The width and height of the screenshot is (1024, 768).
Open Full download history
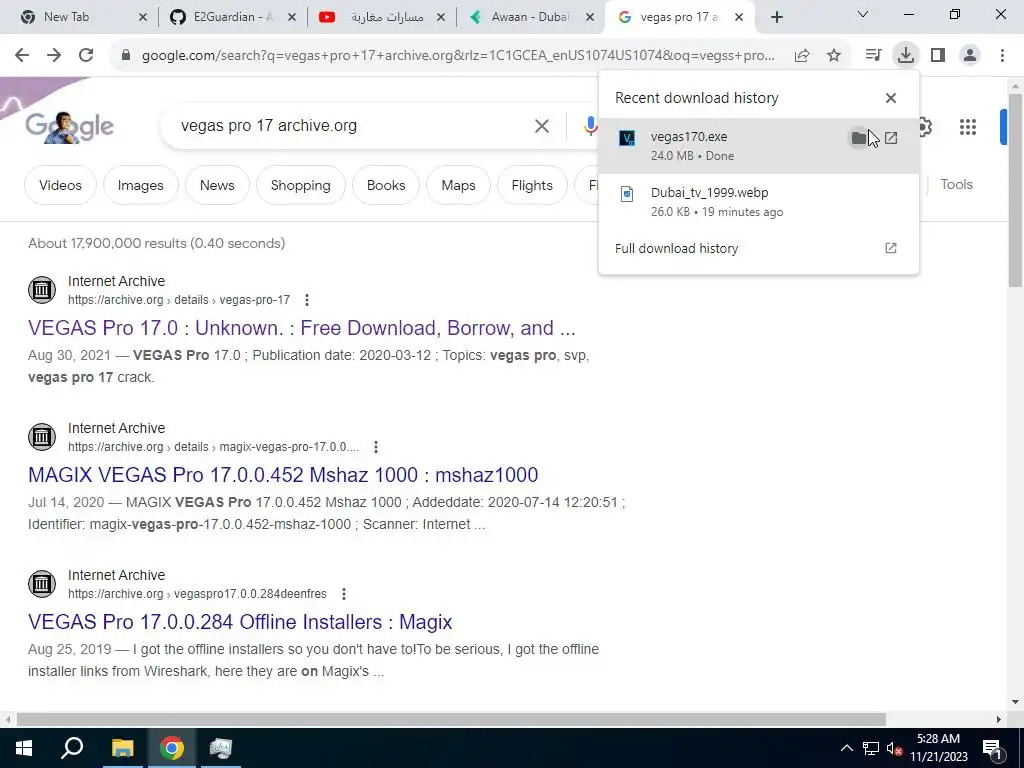[758, 249]
